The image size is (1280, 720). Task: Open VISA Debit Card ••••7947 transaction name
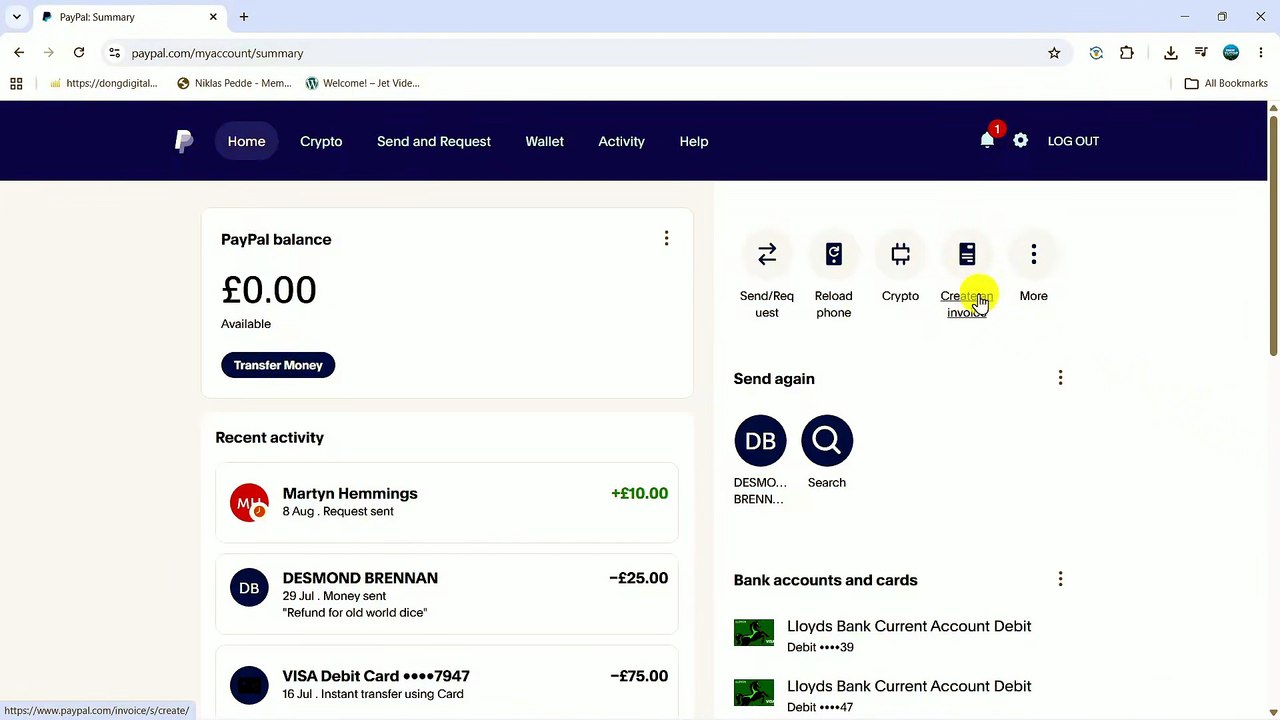(x=376, y=676)
